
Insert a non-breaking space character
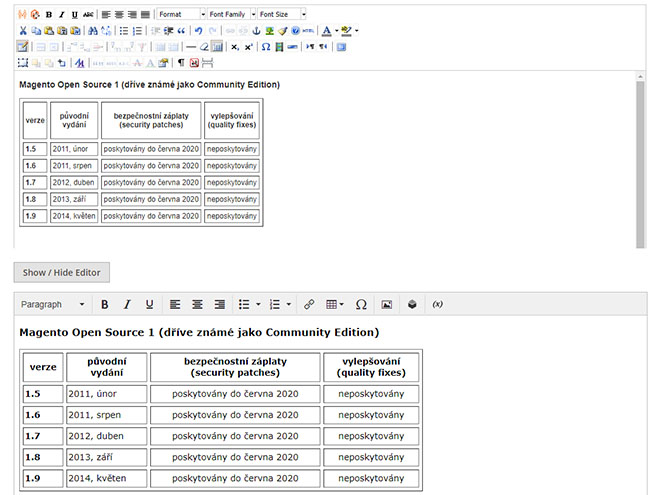click(x=194, y=63)
